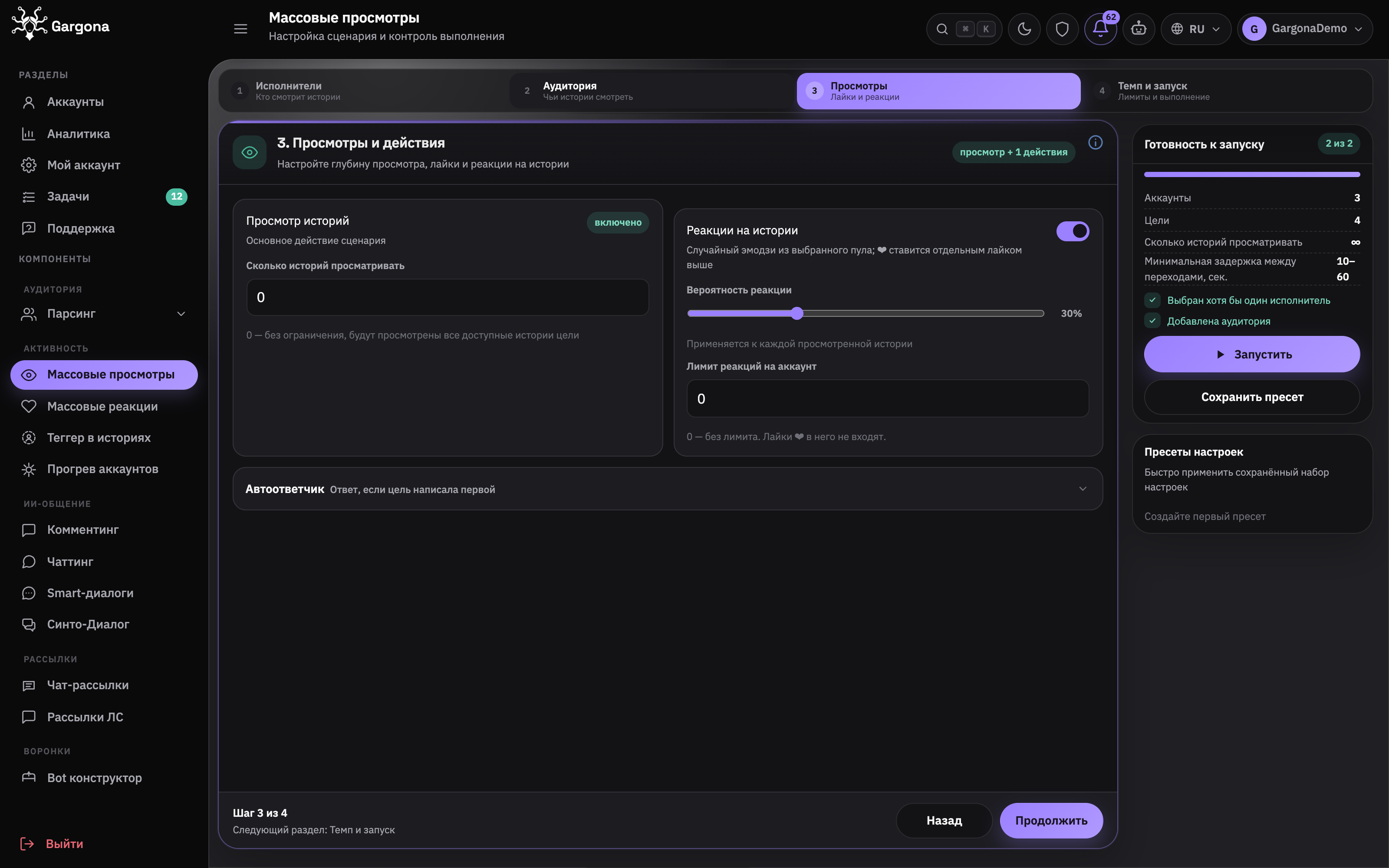Image resolution: width=1389 pixels, height=868 pixels.
Task: Click the Лимит реакций на аккаунт input
Action: [x=887, y=398]
